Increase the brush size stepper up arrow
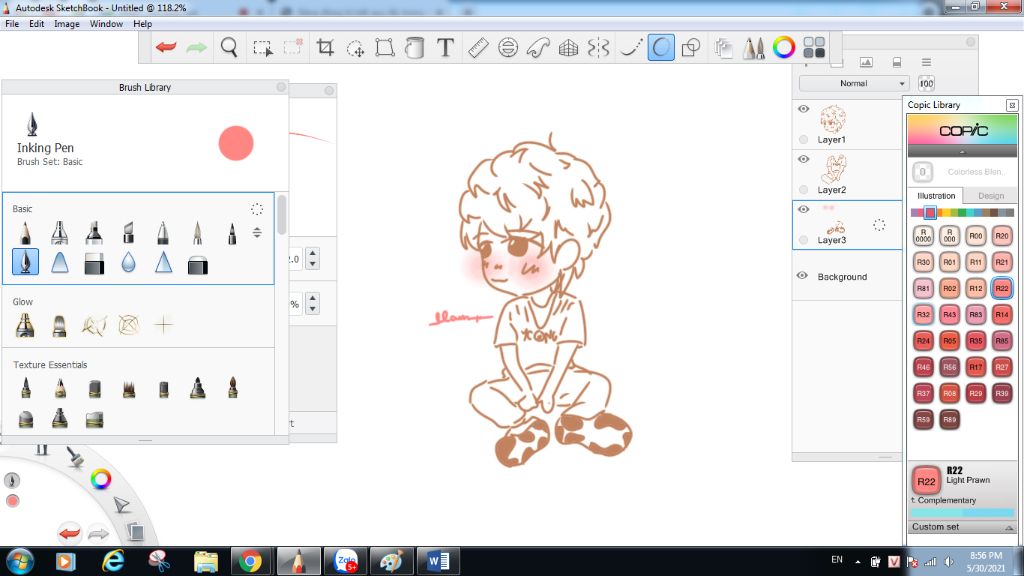The width and height of the screenshot is (1024, 576). [x=312, y=253]
